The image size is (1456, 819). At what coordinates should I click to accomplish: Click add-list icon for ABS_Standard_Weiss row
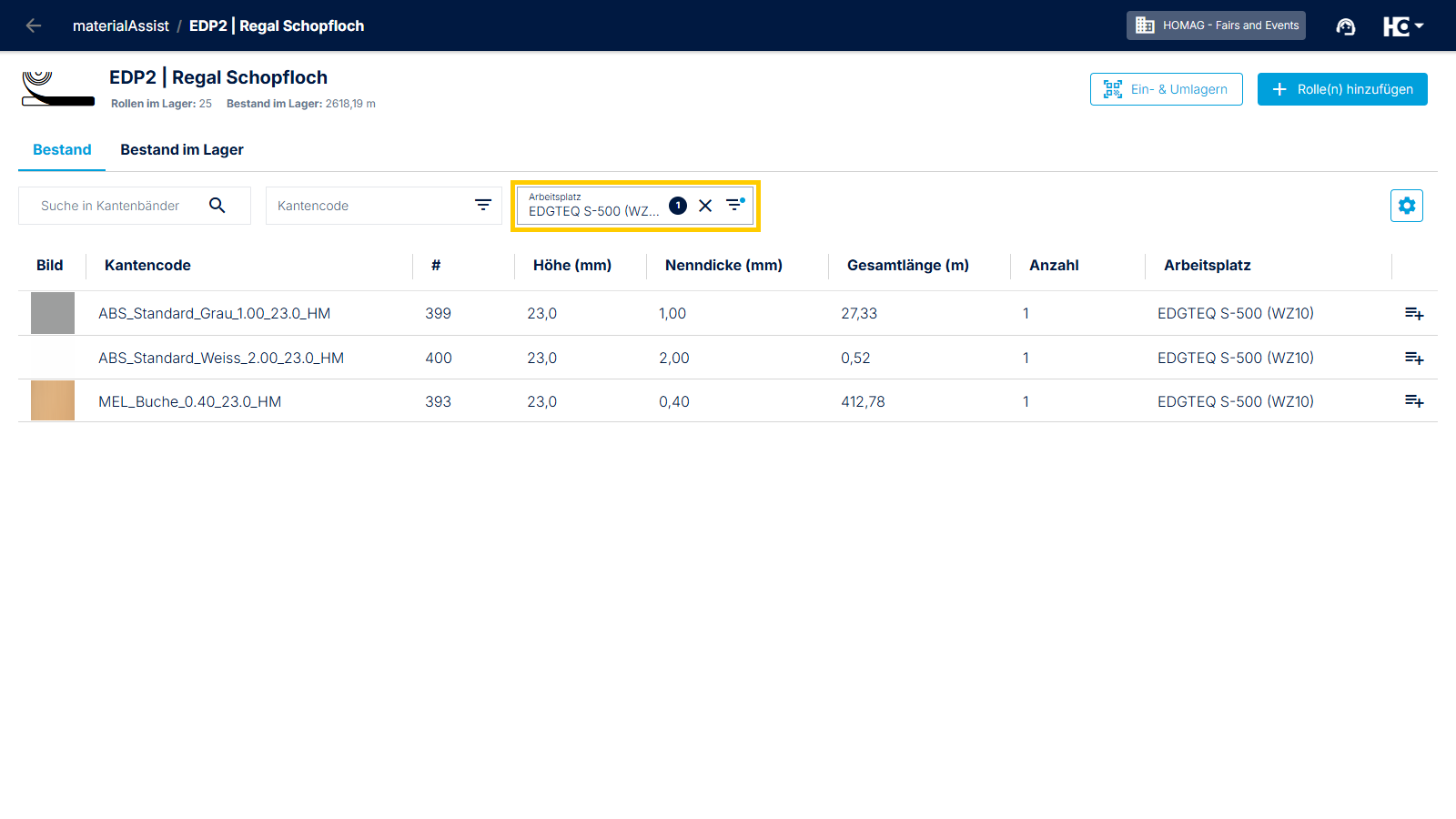click(1414, 358)
